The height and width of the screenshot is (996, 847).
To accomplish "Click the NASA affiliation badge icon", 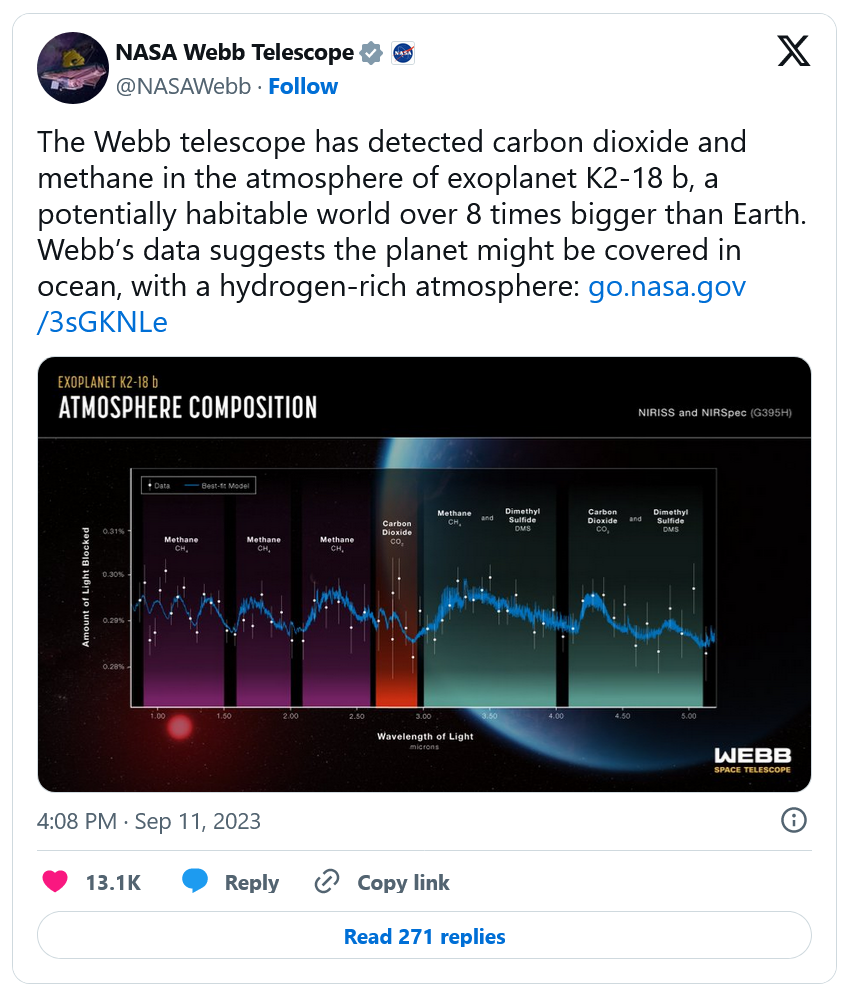I will point(402,53).
